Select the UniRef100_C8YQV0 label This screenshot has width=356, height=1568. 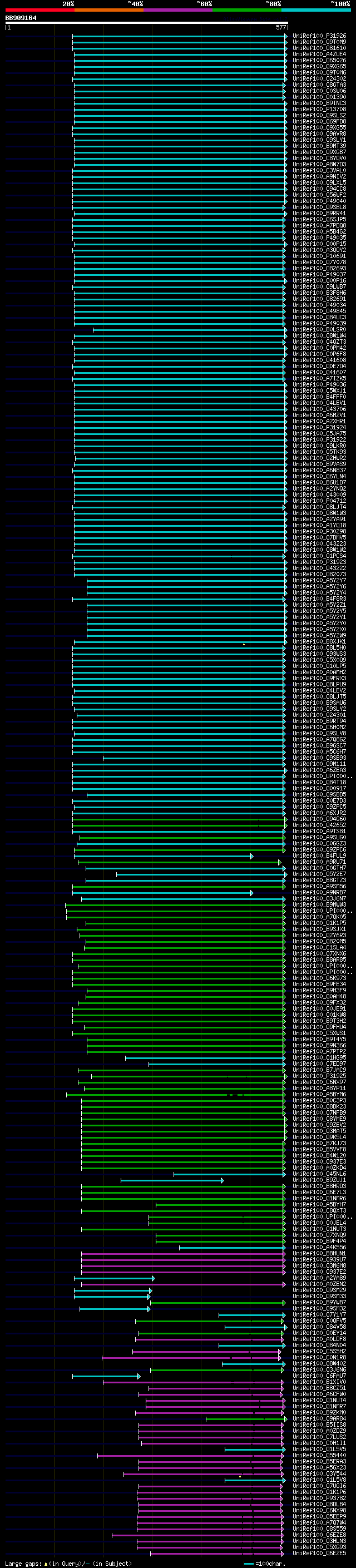click(319, 159)
